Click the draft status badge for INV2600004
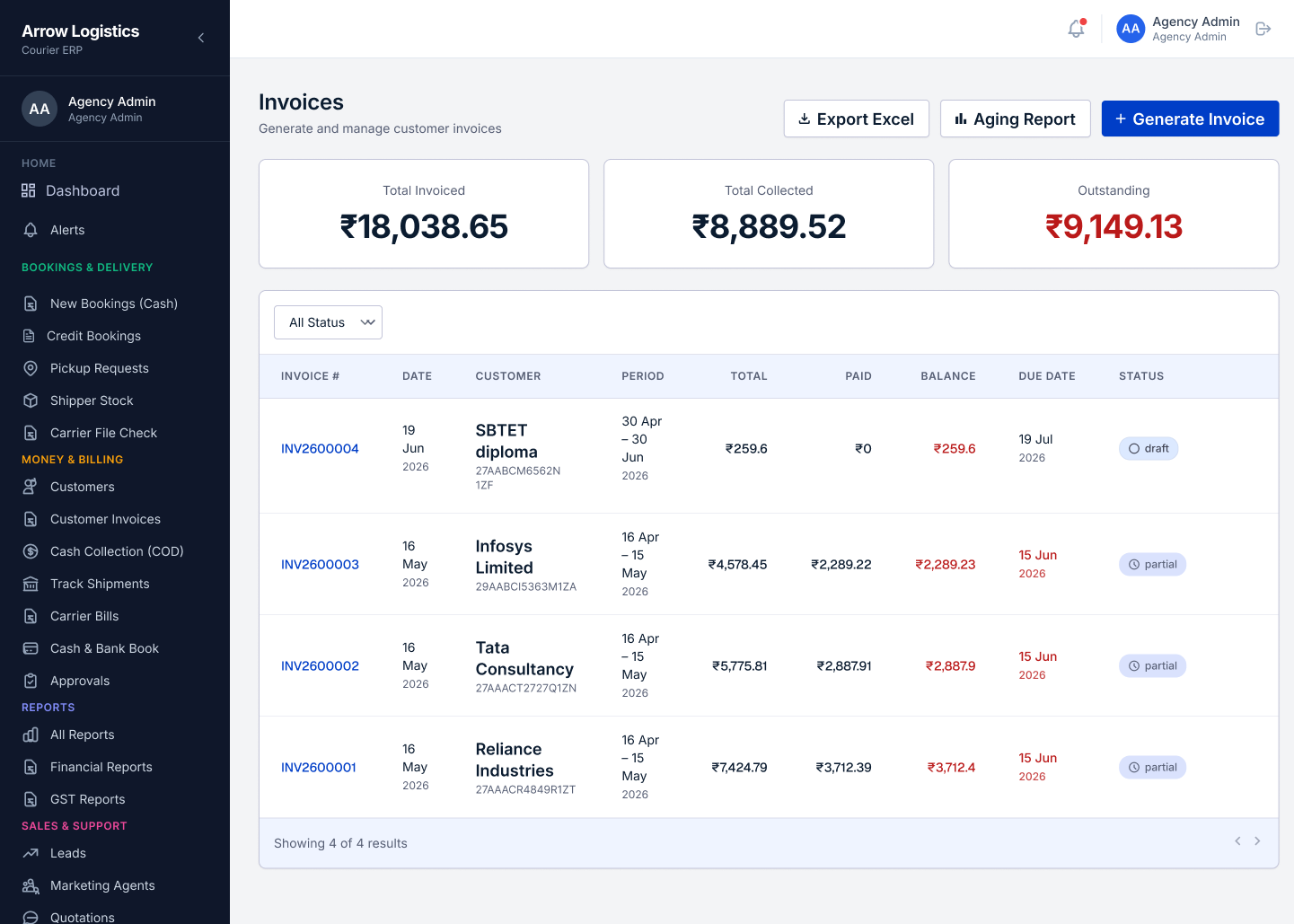The image size is (1294, 924). point(1149,448)
